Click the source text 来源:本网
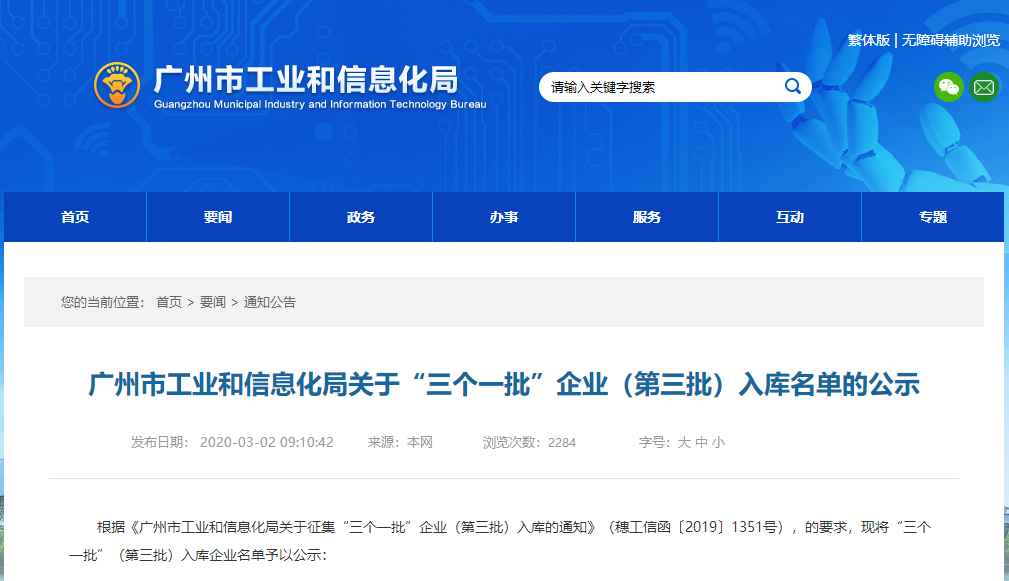 tap(400, 442)
